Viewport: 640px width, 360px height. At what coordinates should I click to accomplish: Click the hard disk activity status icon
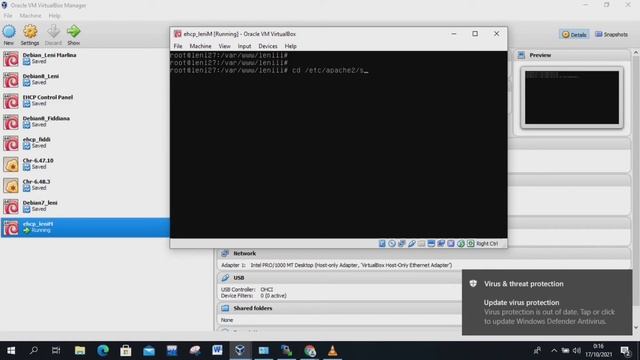382,244
